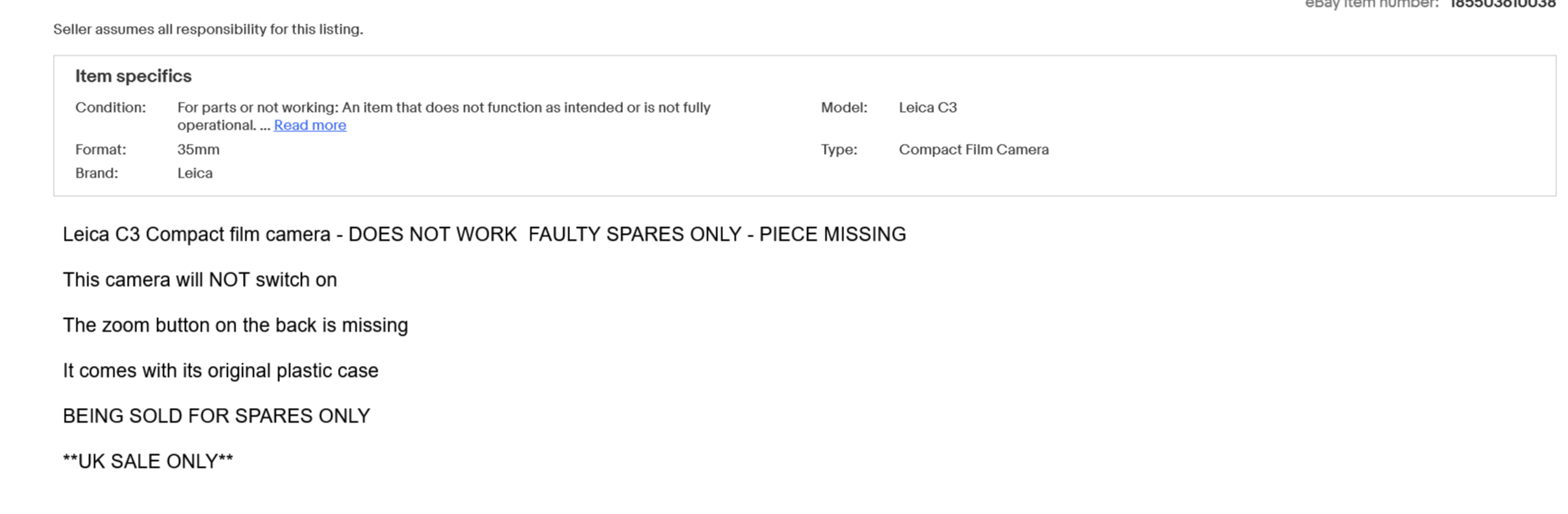1568x514 pixels.
Task: Select the Type label
Action: [x=839, y=150]
